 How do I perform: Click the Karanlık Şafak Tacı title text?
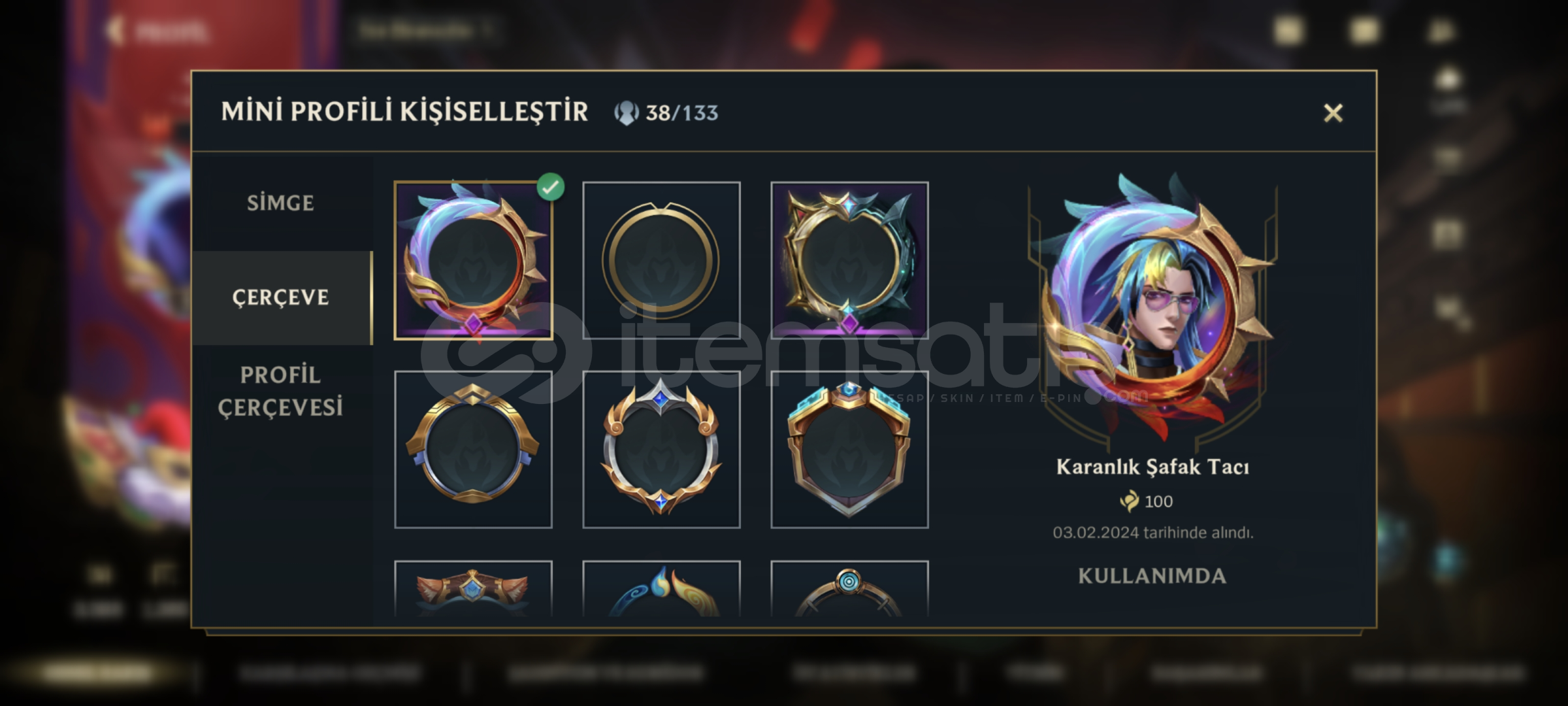coord(1152,467)
